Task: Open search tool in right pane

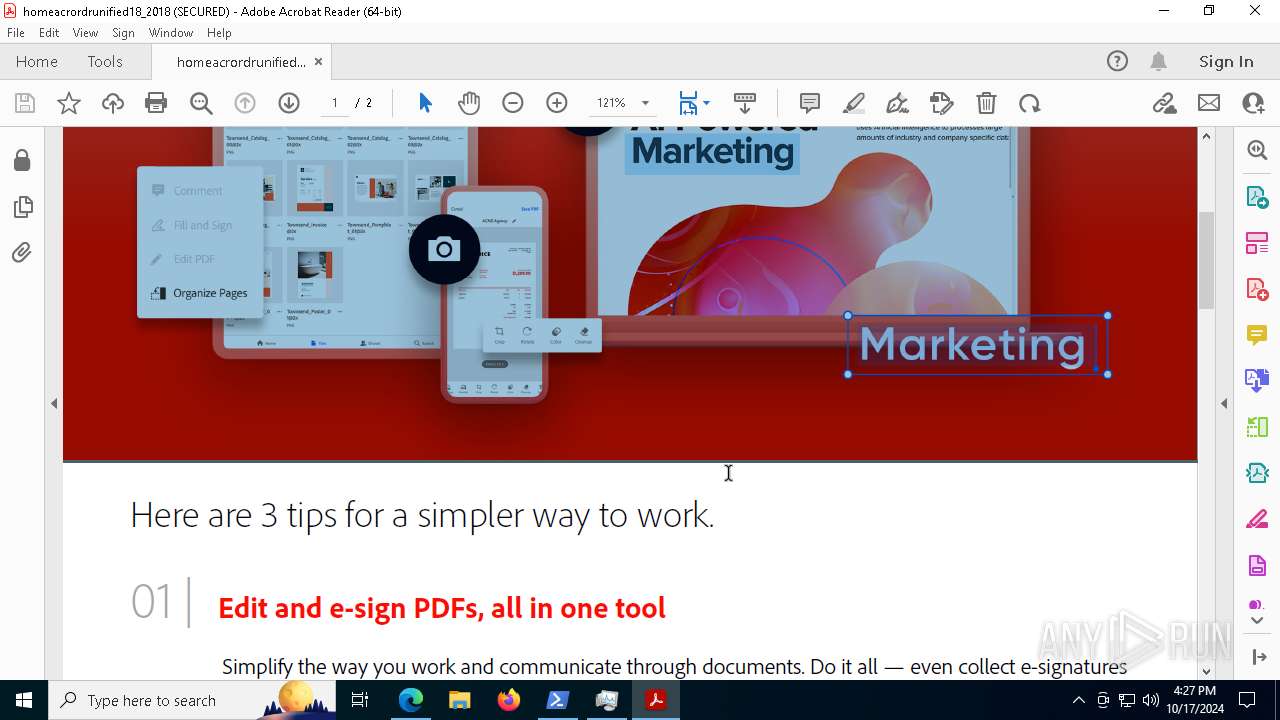Action: tap(1257, 150)
